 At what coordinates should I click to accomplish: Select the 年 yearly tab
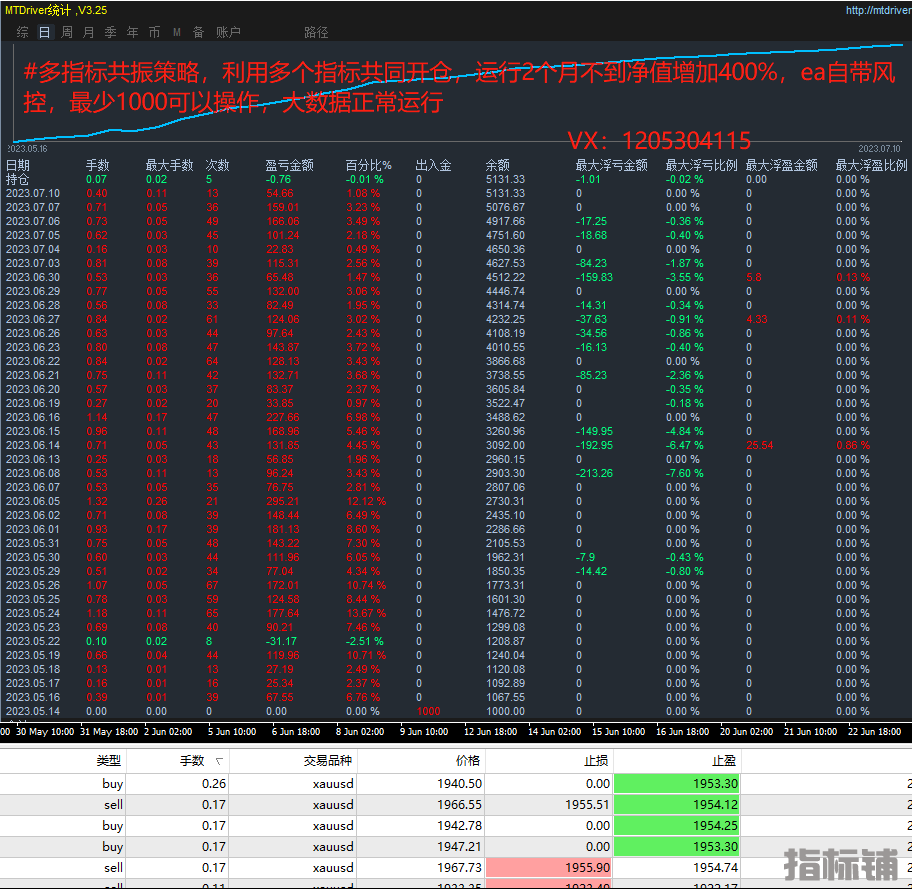pos(132,32)
